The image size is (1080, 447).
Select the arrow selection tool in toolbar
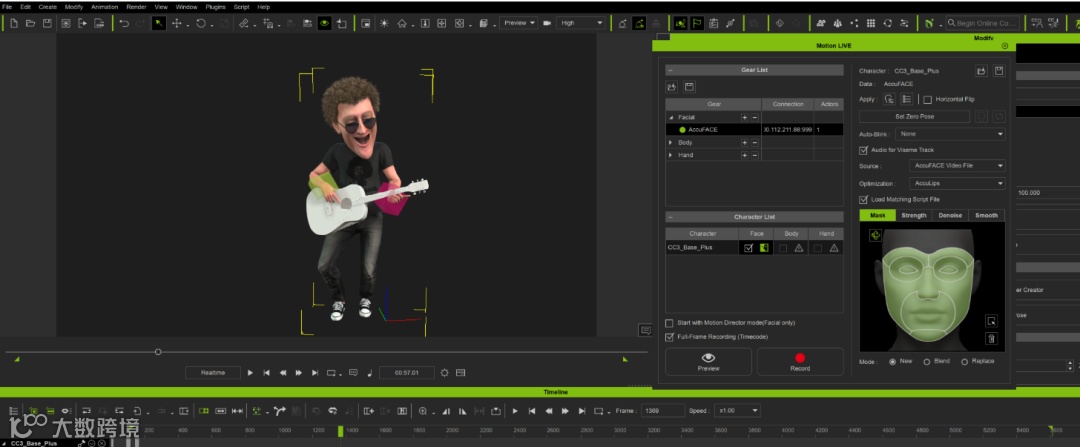point(158,23)
